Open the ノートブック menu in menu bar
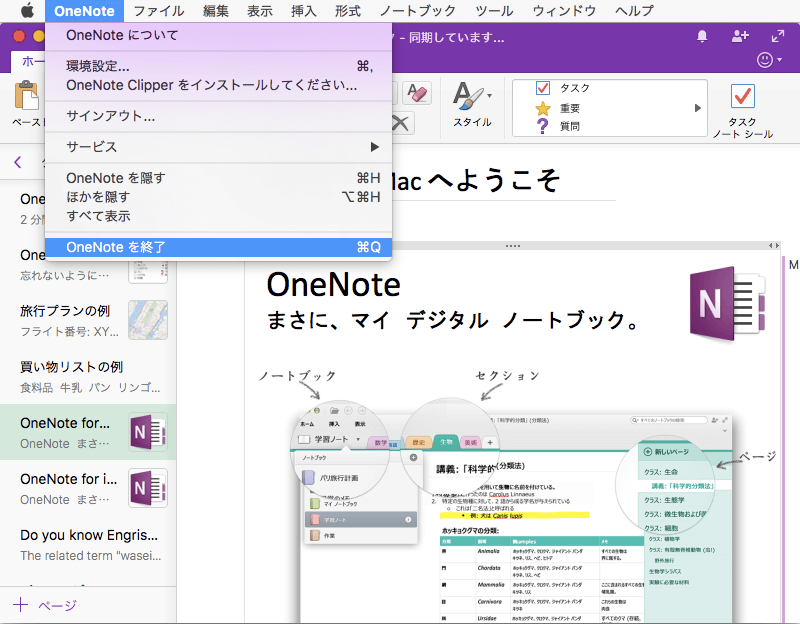The width and height of the screenshot is (800, 624). [x=417, y=11]
